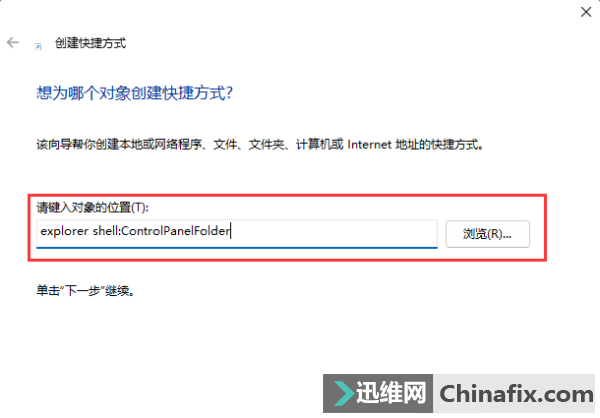The width and height of the screenshot is (600, 418).
Task: Click the 单击"下一步"继续 instruction text
Action: (x=85, y=291)
